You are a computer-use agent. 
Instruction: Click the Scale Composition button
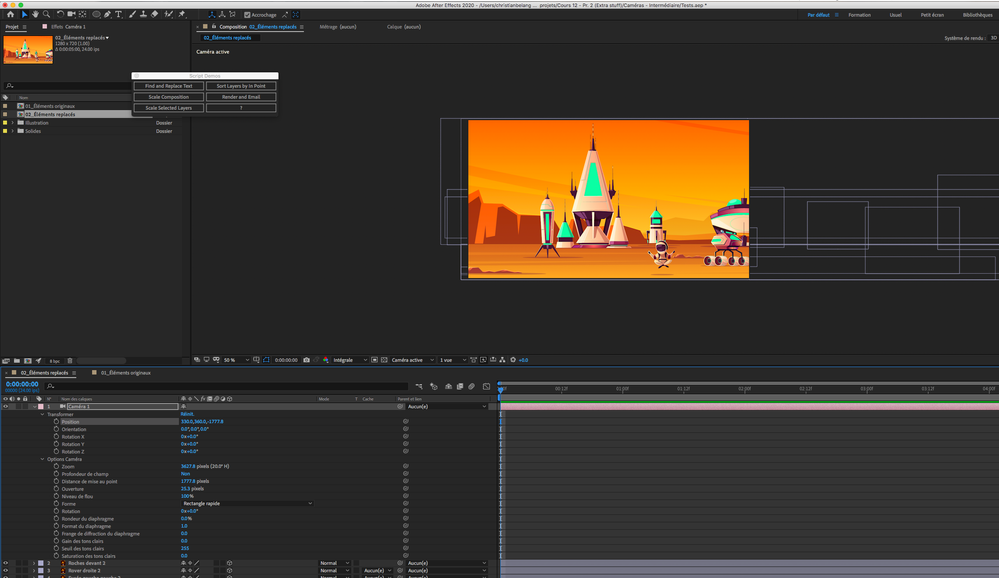click(169, 97)
